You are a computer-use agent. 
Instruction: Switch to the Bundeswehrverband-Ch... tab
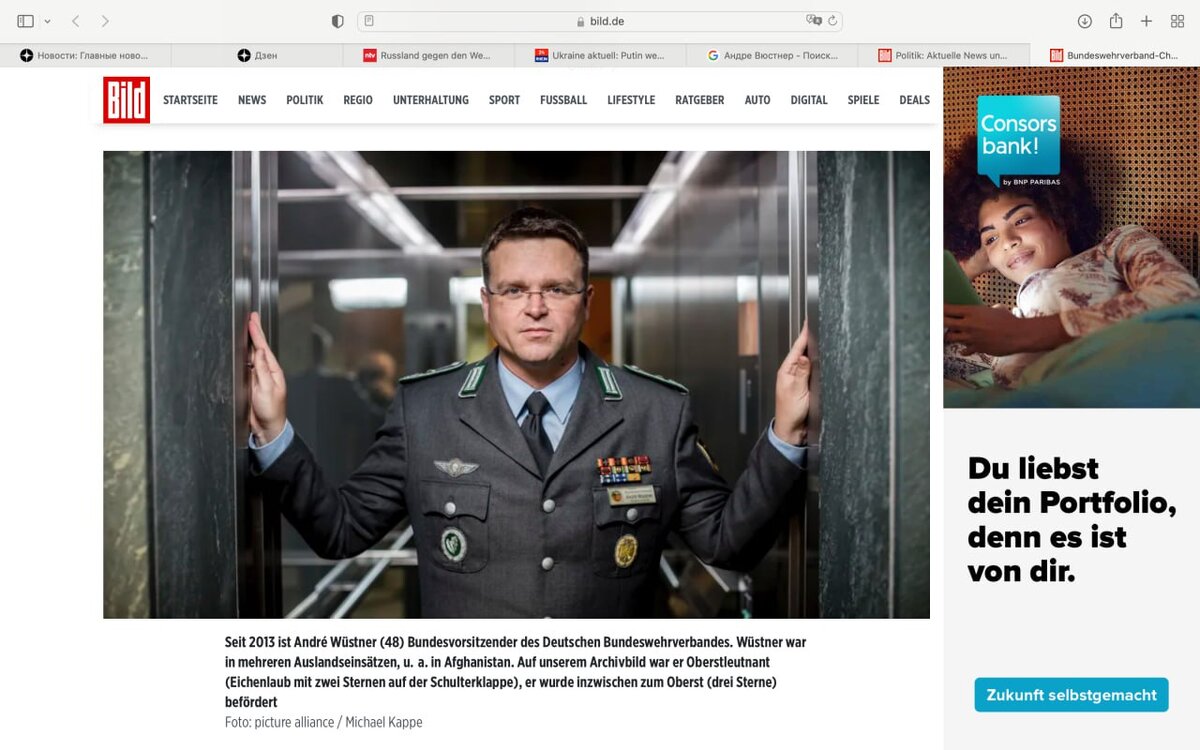coord(1115,55)
